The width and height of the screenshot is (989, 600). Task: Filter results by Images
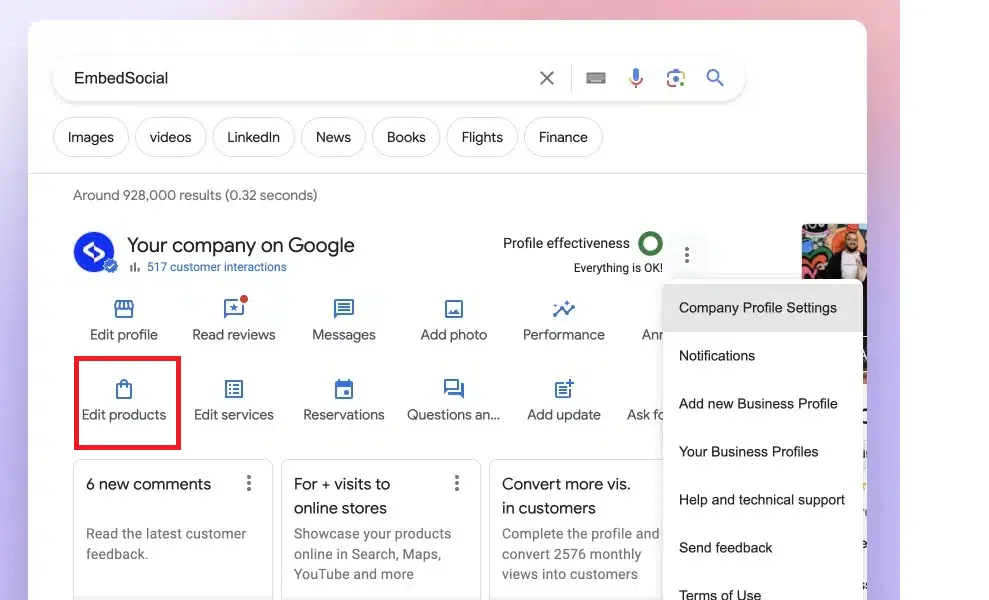[x=91, y=138]
